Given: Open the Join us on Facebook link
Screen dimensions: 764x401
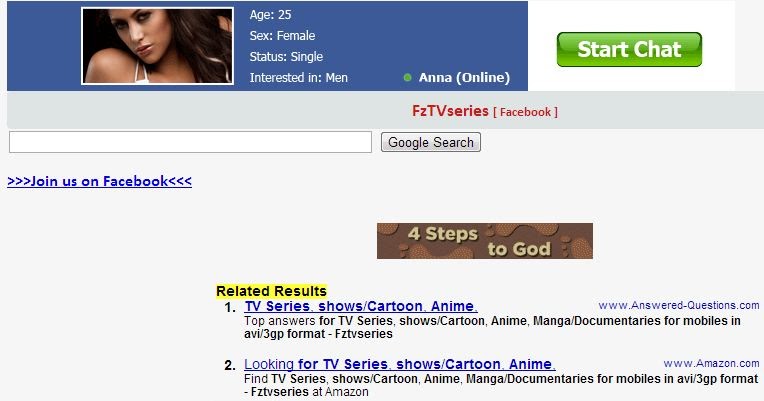Looking at the screenshot, I should pos(99,181).
